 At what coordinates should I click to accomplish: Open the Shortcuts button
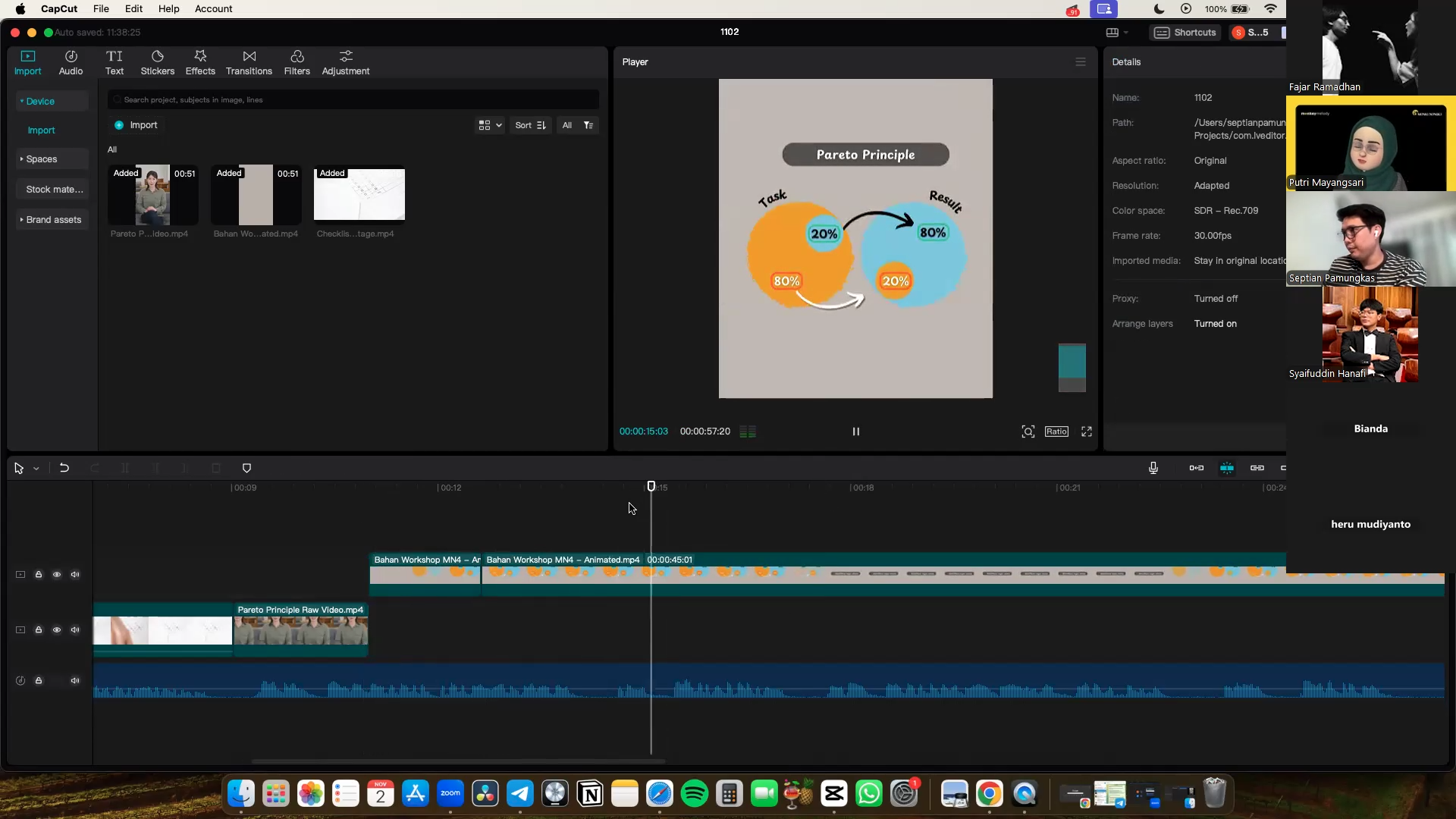[1186, 32]
